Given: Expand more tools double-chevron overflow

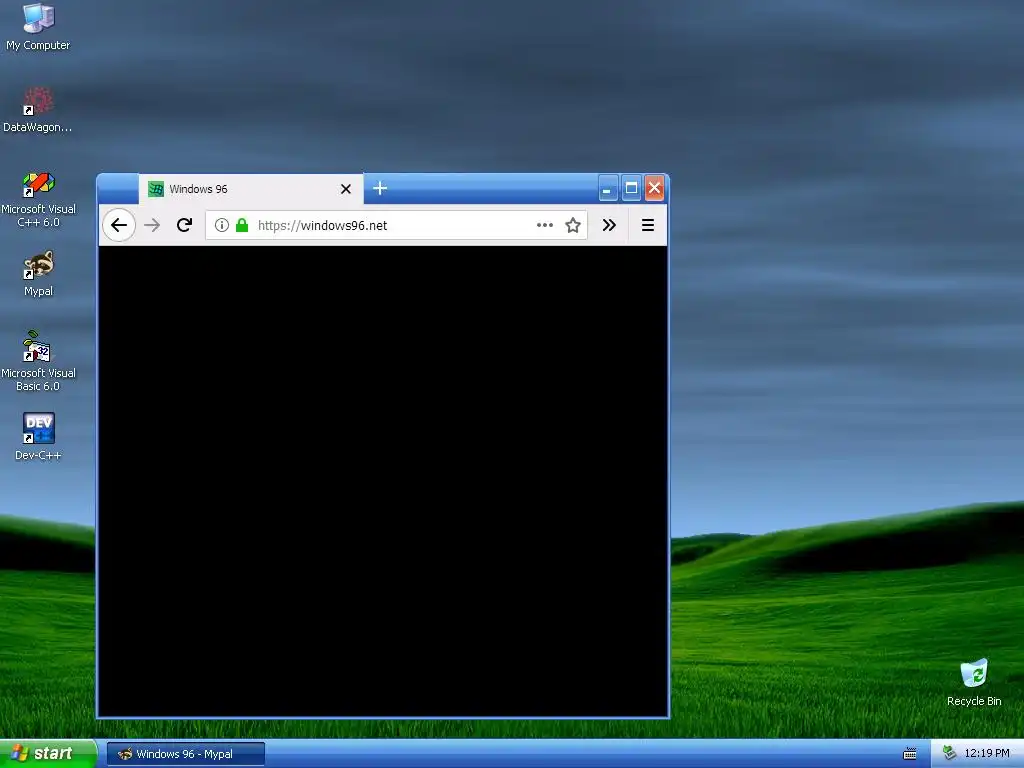Looking at the screenshot, I should tap(609, 225).
